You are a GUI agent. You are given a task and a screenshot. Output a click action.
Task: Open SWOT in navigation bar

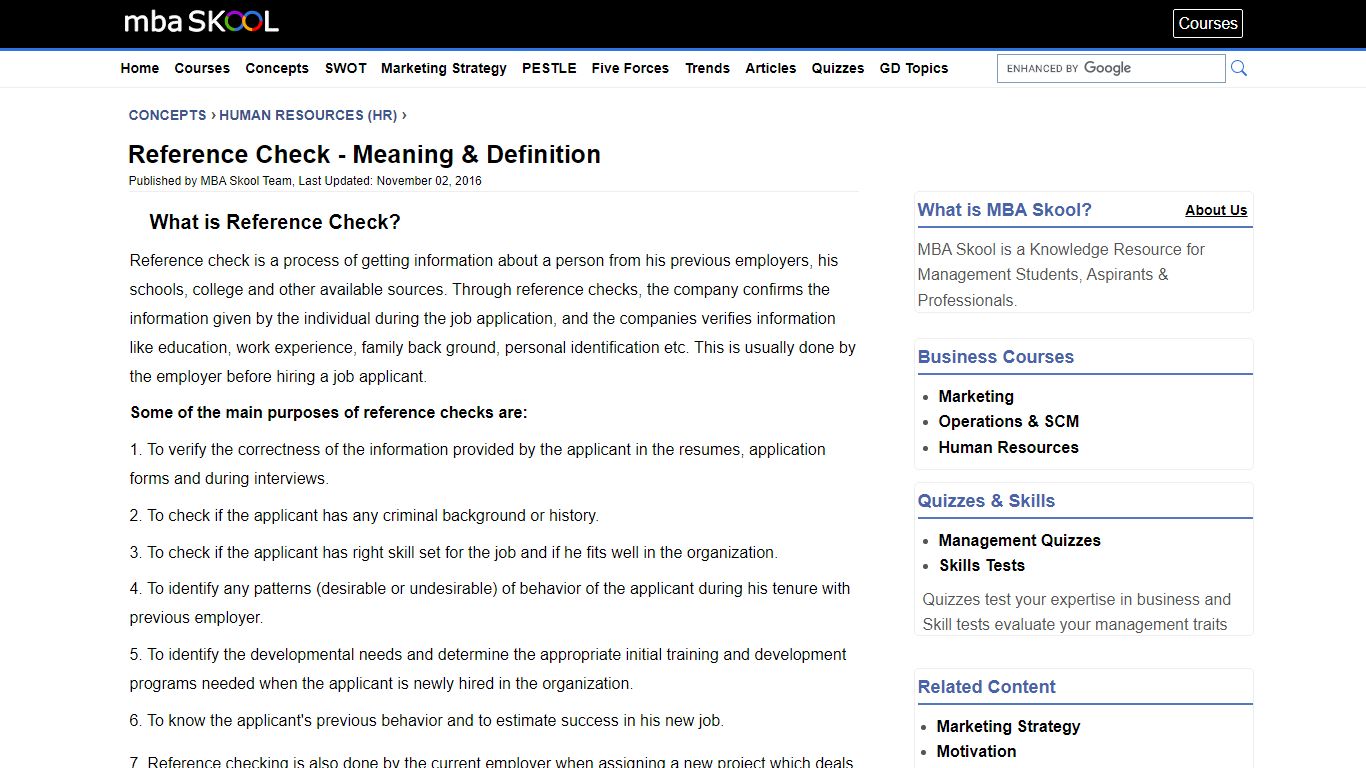pos(346,68)
